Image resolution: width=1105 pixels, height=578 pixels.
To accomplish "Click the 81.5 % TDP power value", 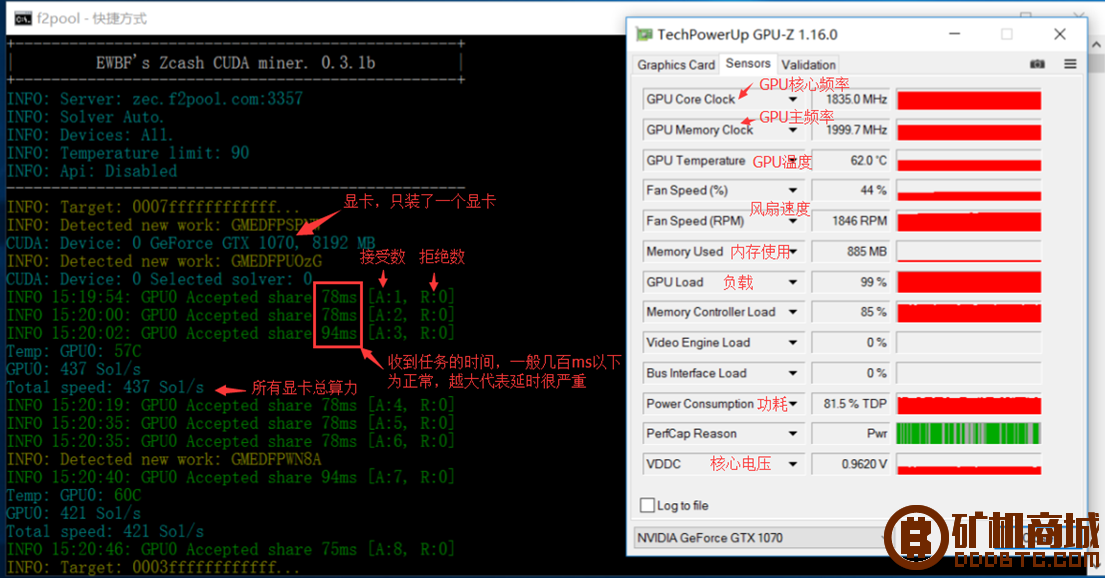I will pos(851,404).
